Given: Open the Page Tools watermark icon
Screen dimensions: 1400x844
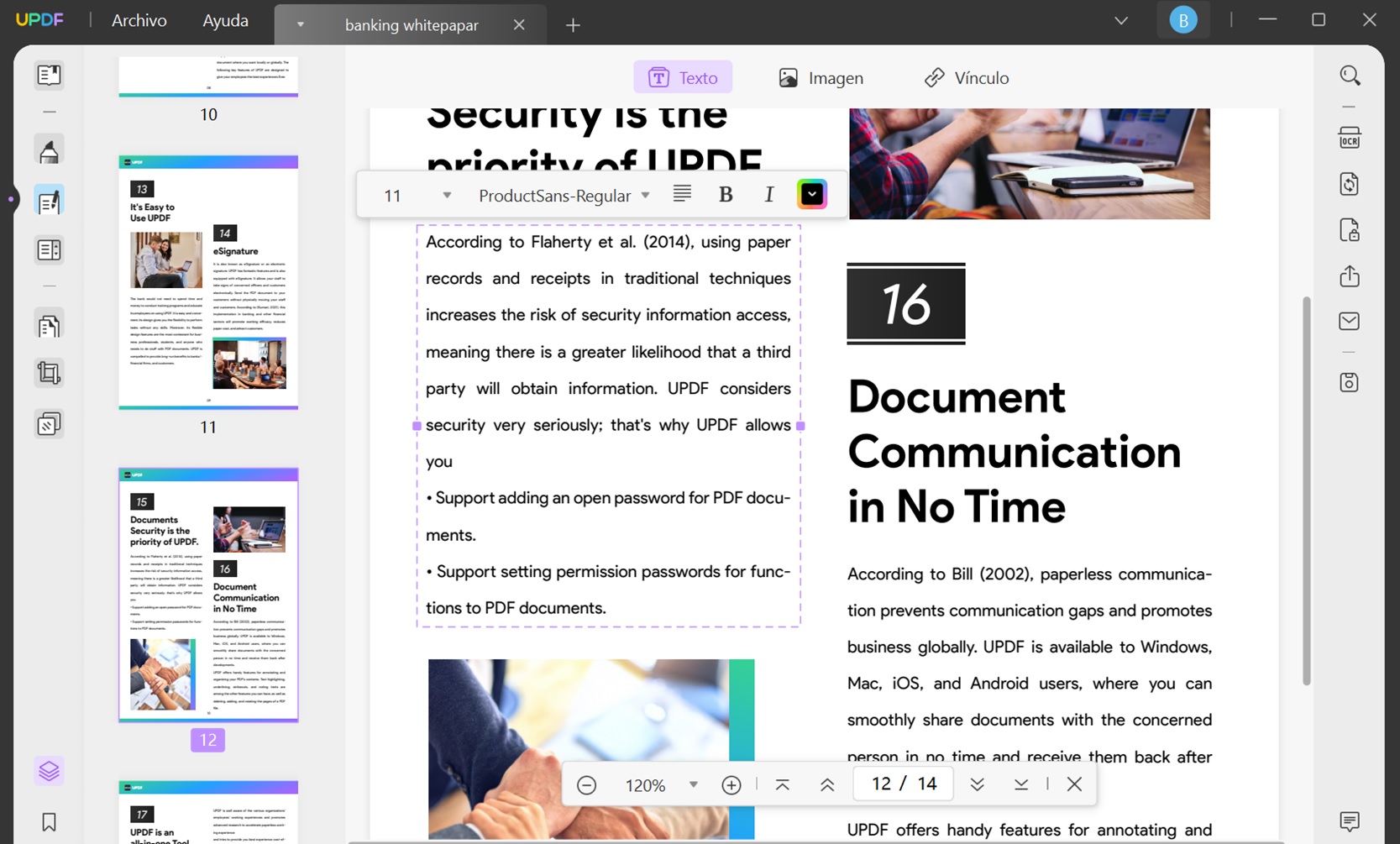Looking at the screenshot, I should coord(49,424).
